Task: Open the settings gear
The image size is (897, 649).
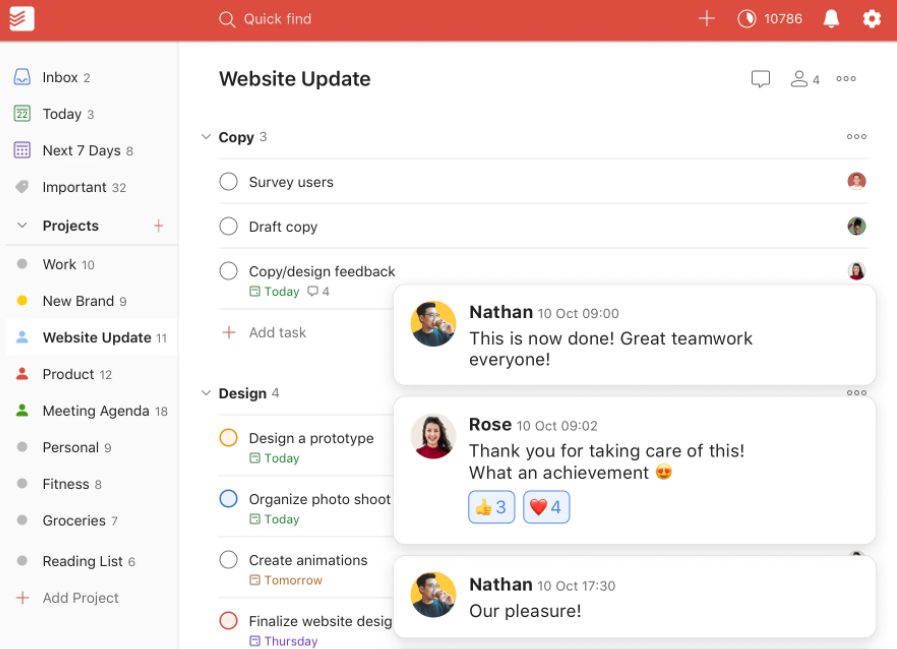Action: [x=871, y=19]
